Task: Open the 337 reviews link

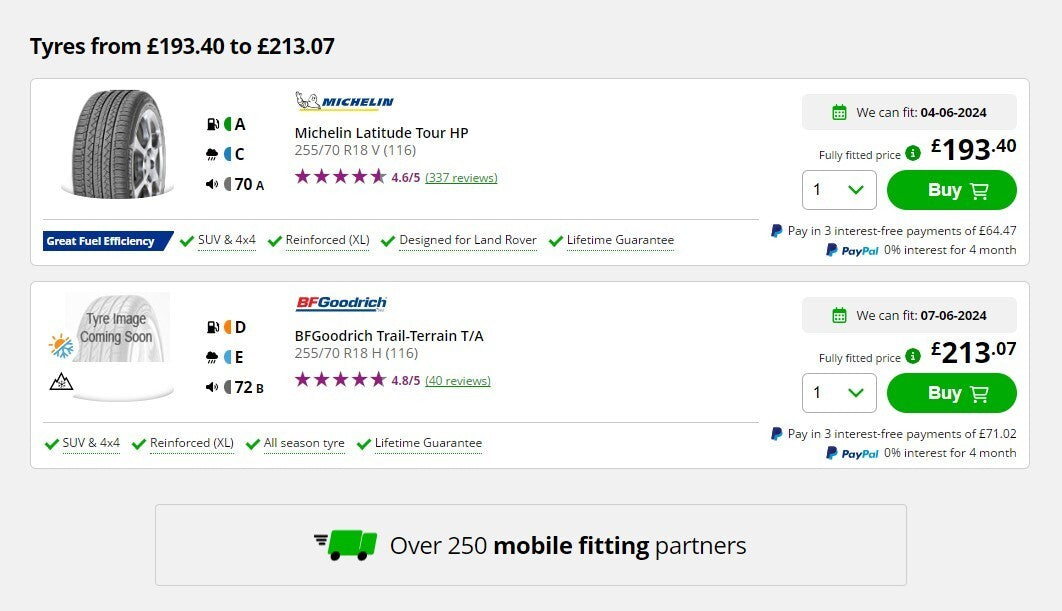Action: point(461,178)
